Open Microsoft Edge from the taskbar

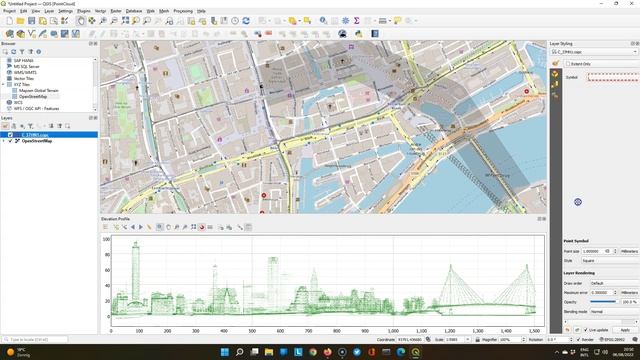click(x=401, y=352)
